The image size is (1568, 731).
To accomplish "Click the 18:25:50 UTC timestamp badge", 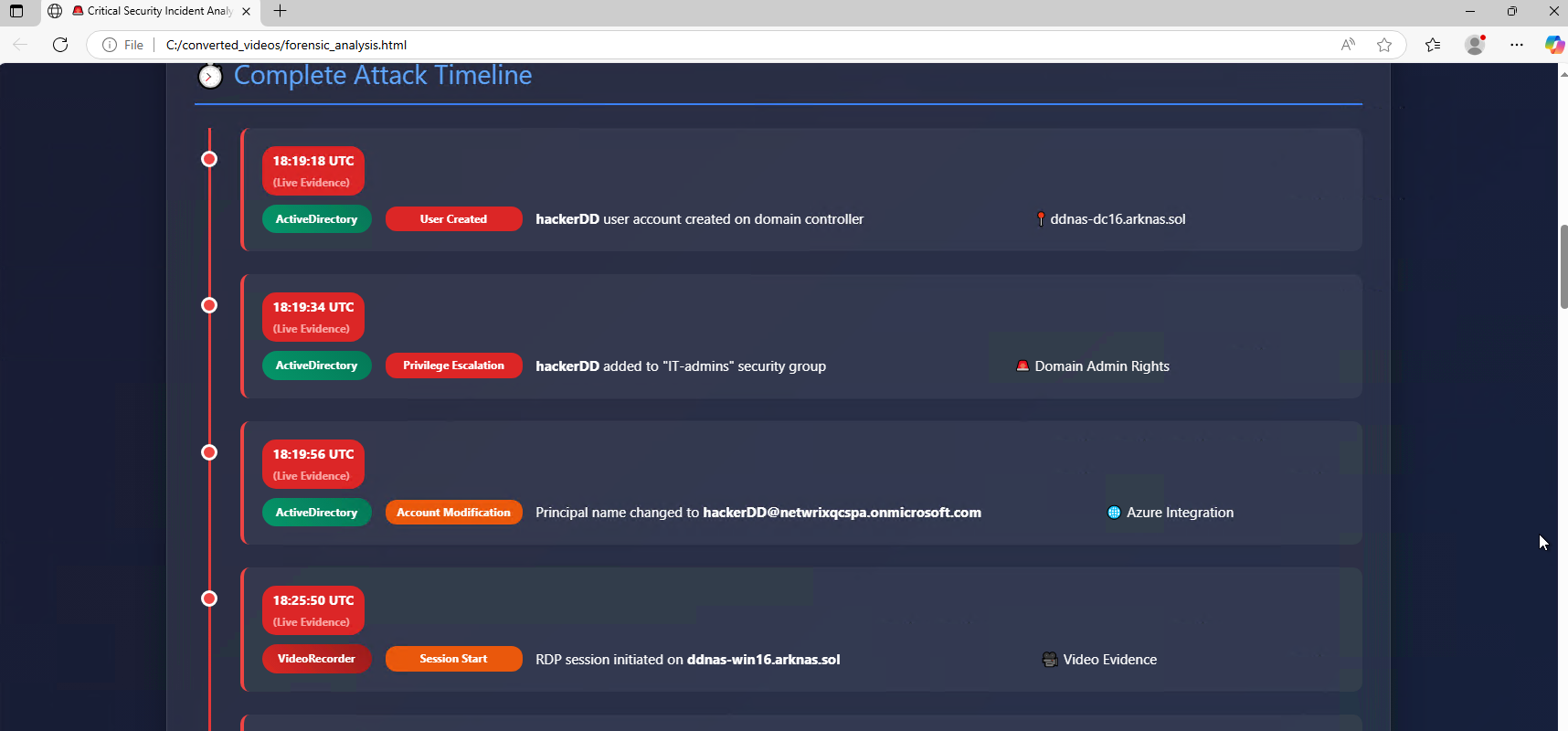I will tap(313, 610).
